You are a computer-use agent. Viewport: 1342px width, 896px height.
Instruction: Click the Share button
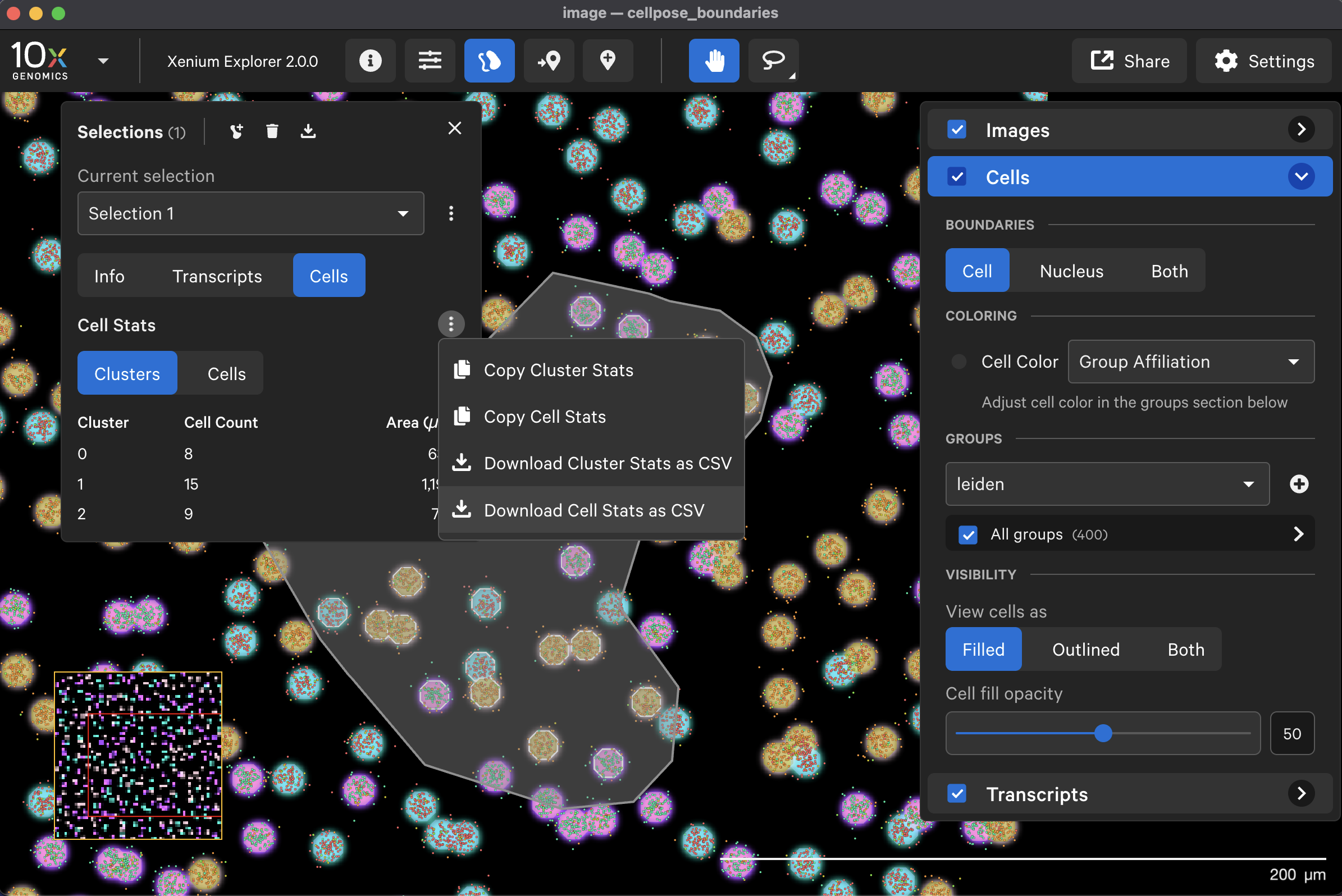[x=1129, y=61]
